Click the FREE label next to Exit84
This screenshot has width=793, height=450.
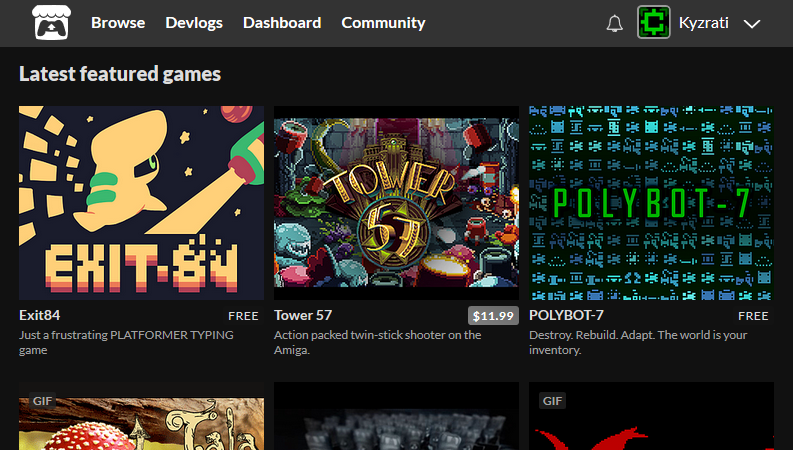pos(243,316)
